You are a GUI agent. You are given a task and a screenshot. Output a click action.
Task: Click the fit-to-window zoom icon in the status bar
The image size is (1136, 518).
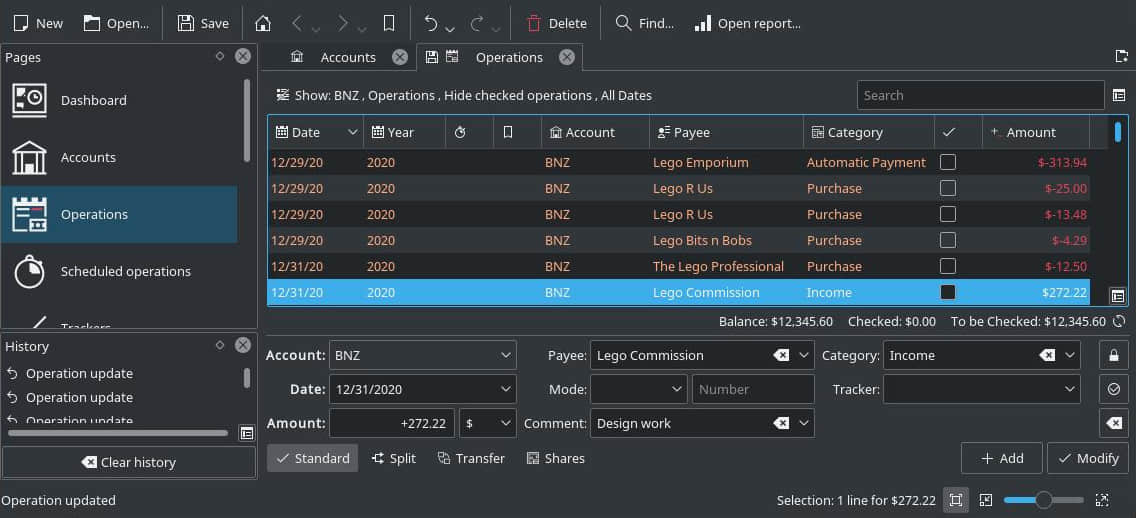click(x=956, y=500)
